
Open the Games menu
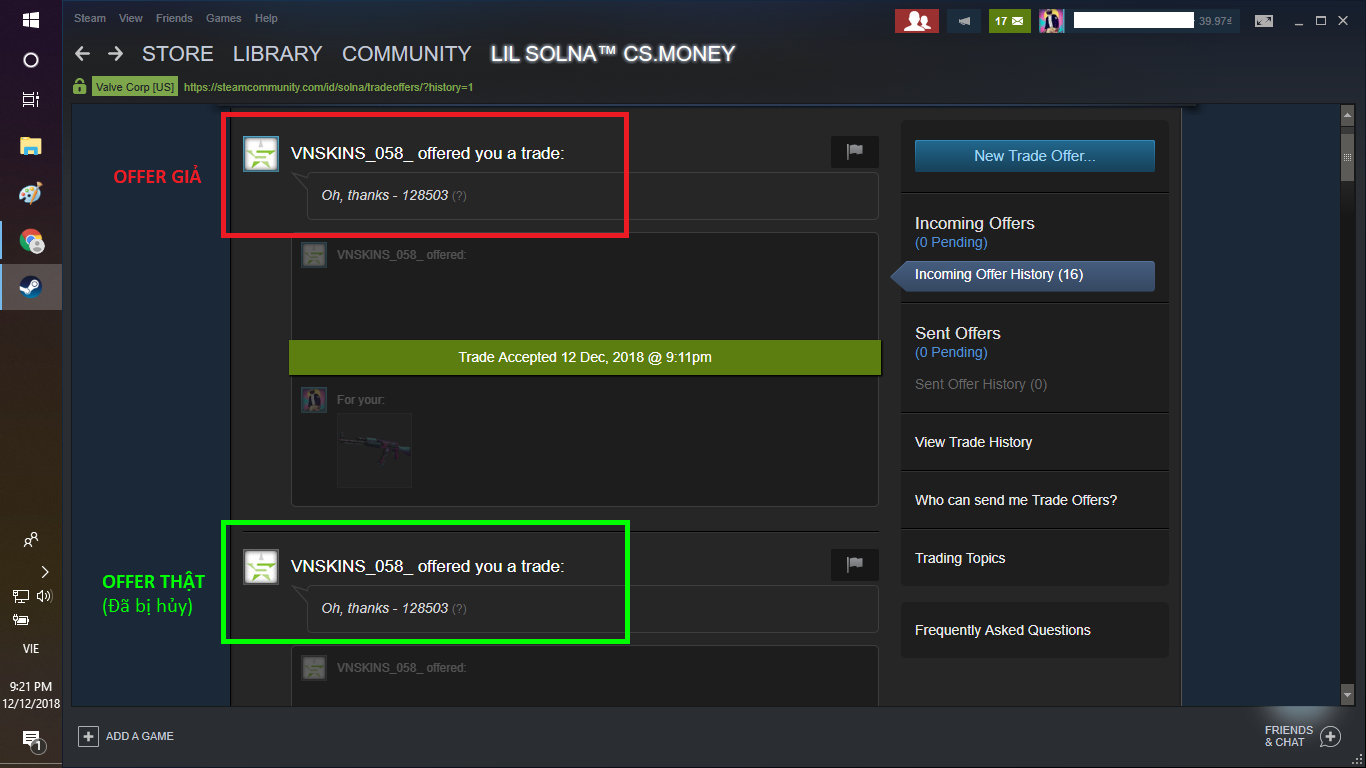[x=224, y=18]
